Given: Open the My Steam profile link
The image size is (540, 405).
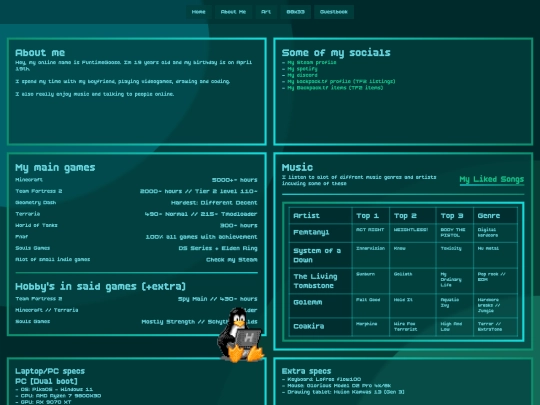Looking at the screenshot, I should (312, 62).
